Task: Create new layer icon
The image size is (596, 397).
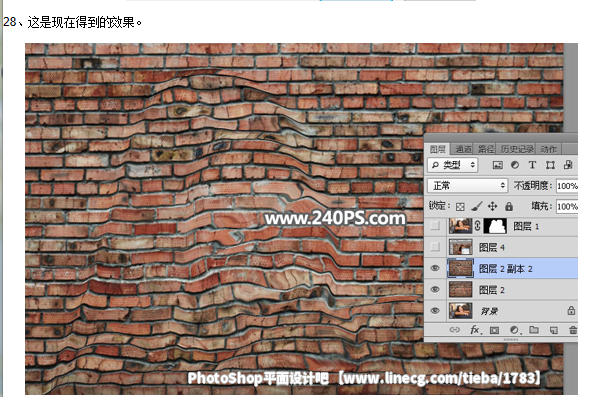Action: click(554, 330)
